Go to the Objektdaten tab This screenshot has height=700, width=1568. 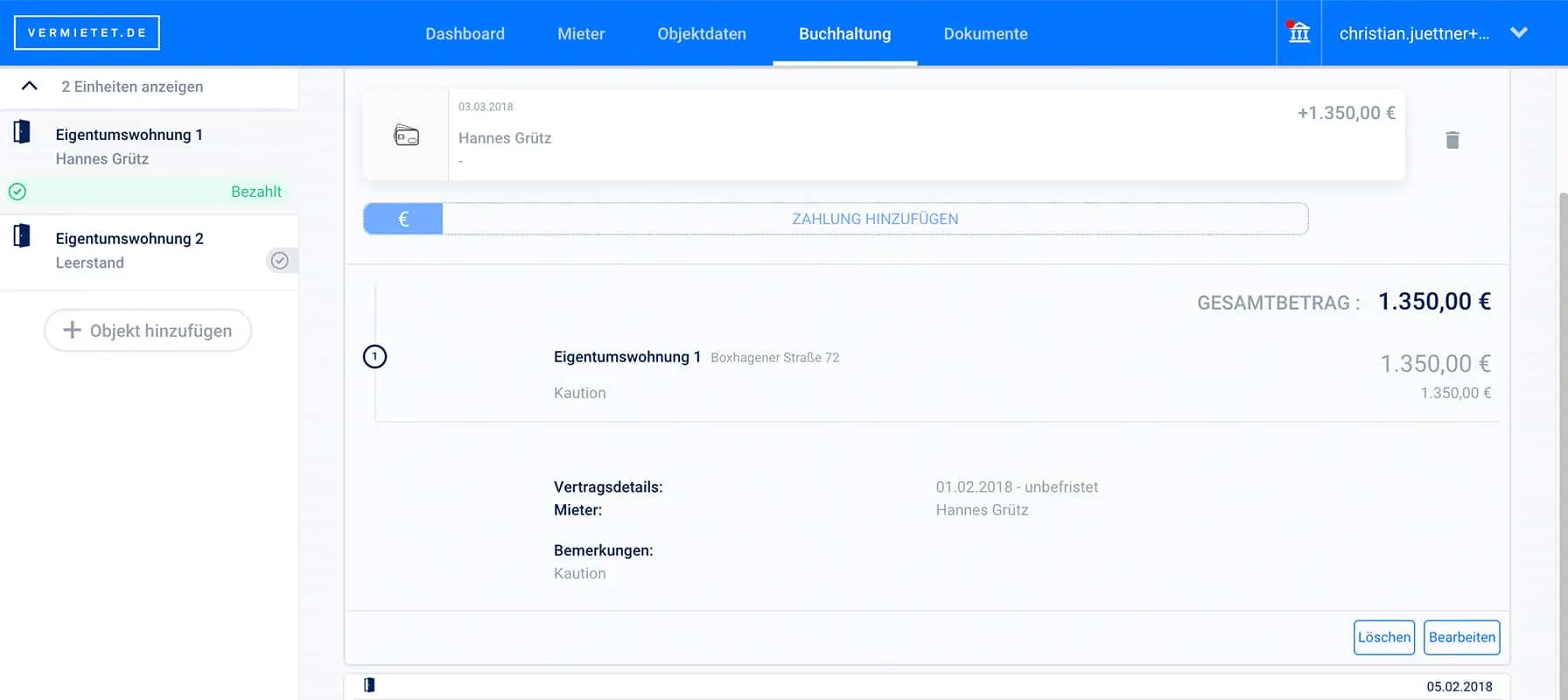(x=702, y=33)
